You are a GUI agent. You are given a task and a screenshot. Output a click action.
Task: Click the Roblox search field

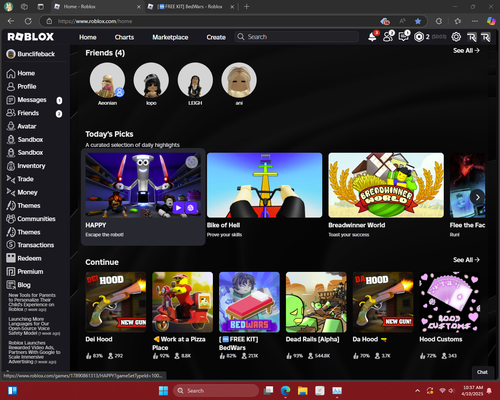pyautogui.click(x=297, y=37)
